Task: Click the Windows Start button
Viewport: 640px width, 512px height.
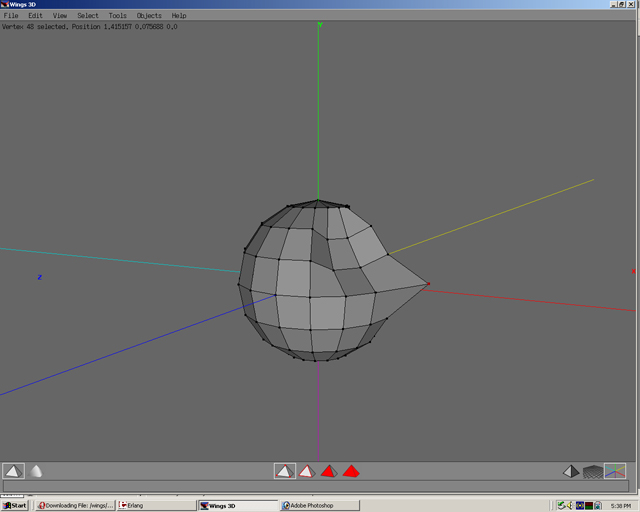Action: pyautogui.click(x=15, y=505)
